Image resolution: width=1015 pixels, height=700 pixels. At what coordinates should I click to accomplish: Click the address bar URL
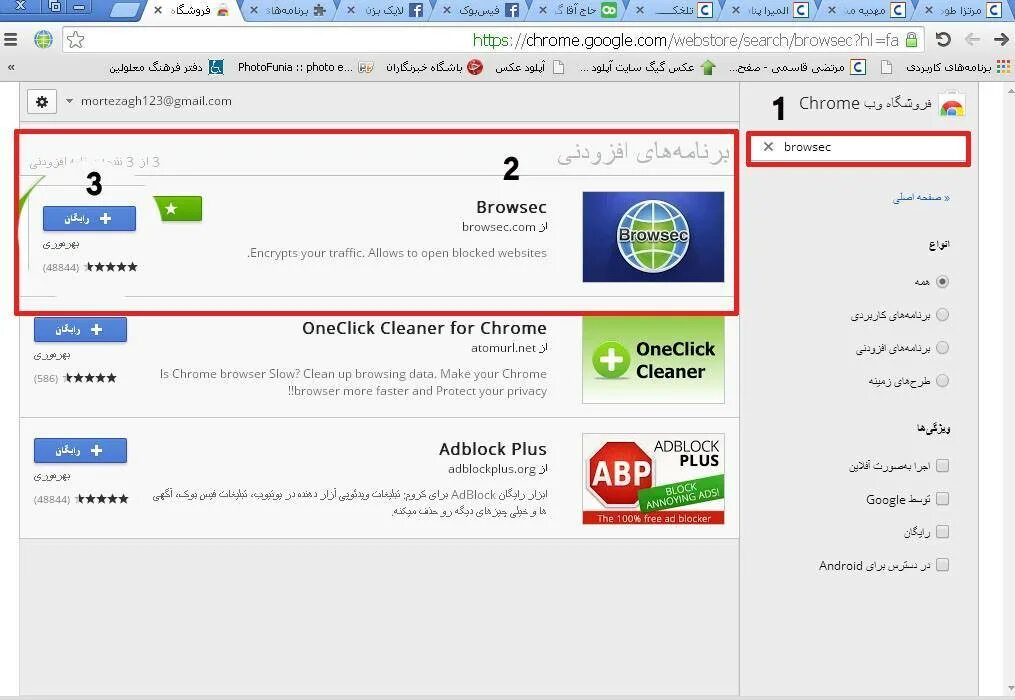point(686,40)
